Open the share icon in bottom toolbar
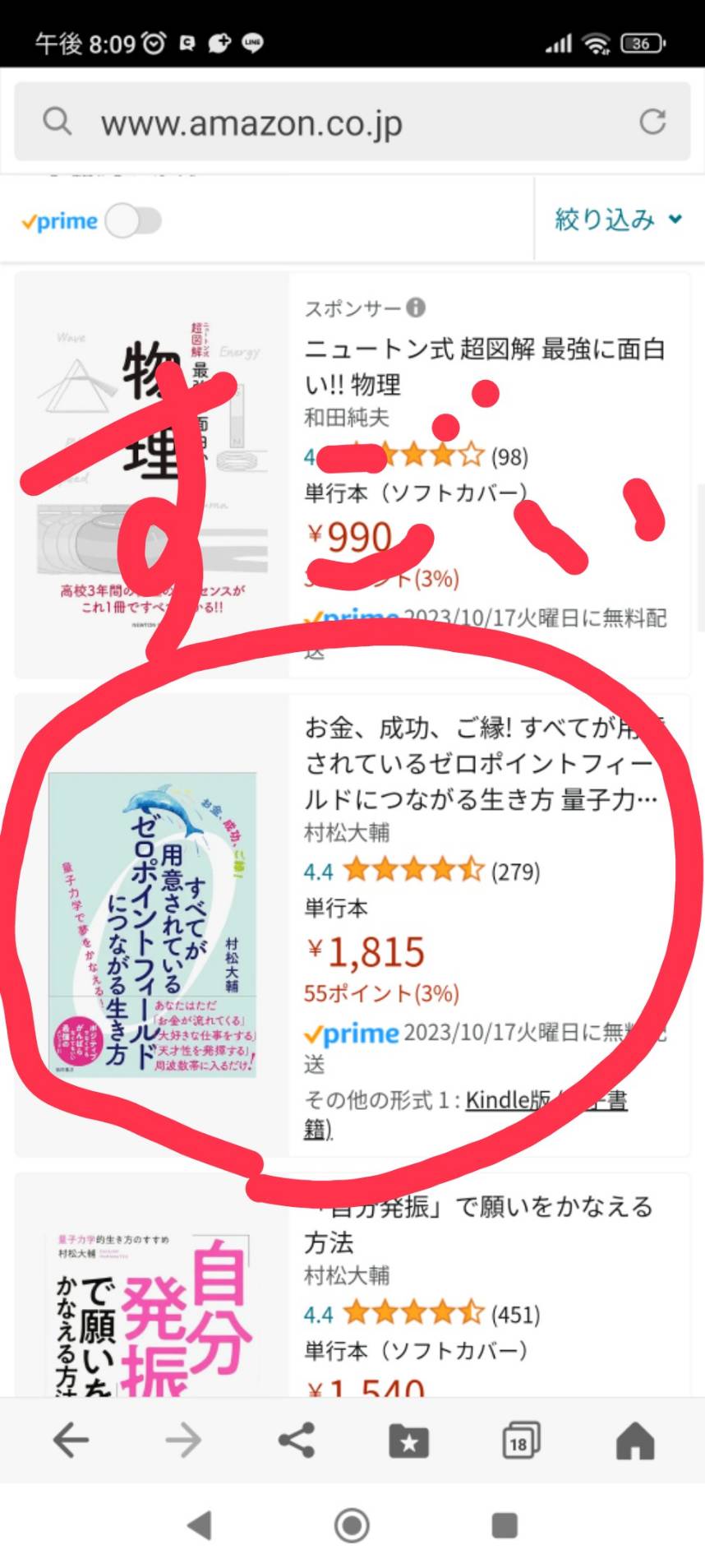This screenshot has height=1568, width=705. pyautogui.click(x=297, y=1440)
